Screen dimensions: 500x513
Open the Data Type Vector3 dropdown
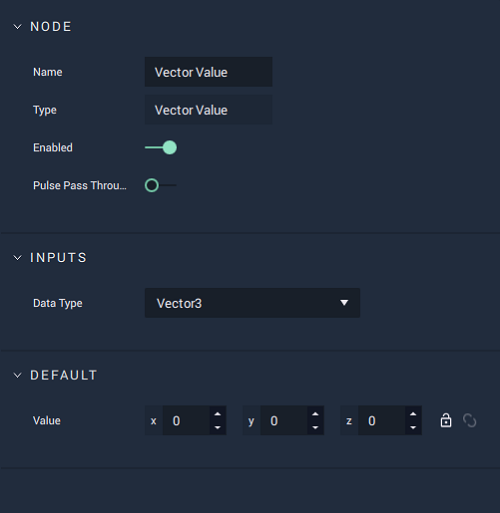click(x=252, y=303)
